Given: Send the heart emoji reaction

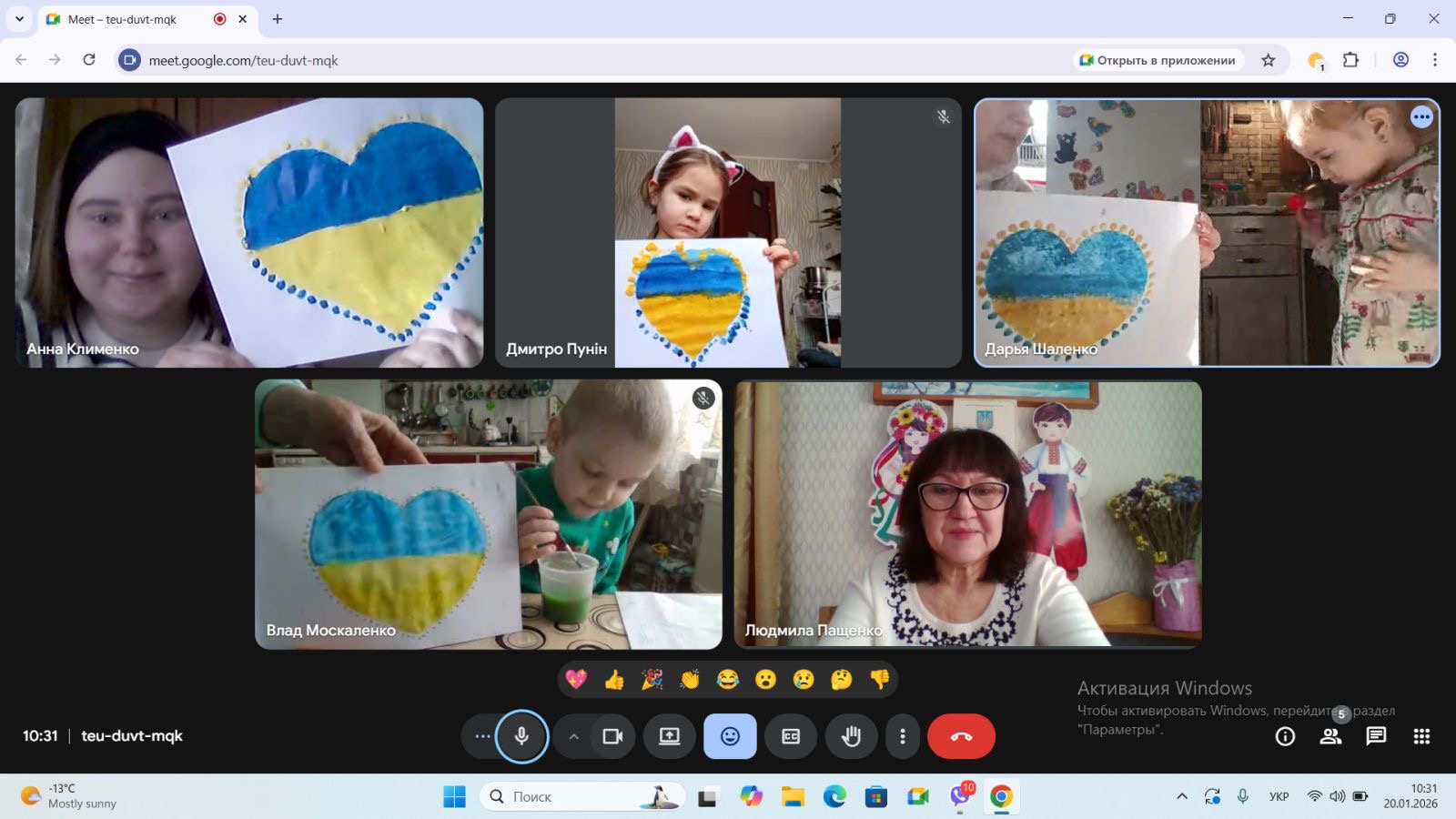Looking at the screenshot, I should click(576, 680).
